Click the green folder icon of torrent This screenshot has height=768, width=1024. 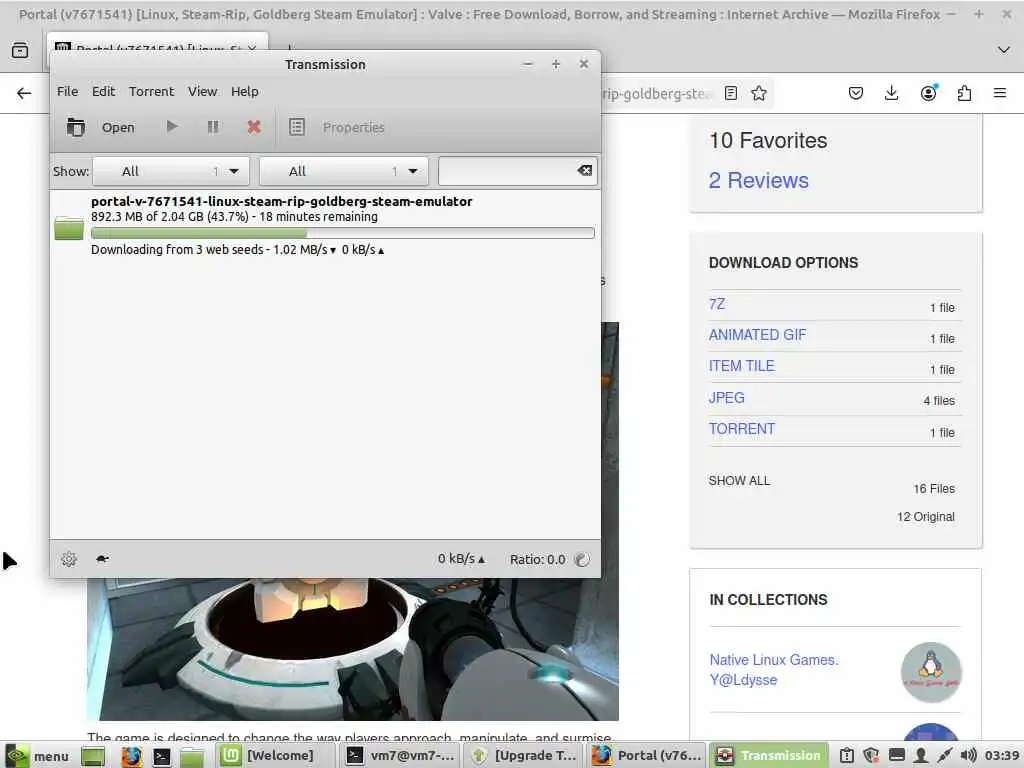[x=69, y=227]
